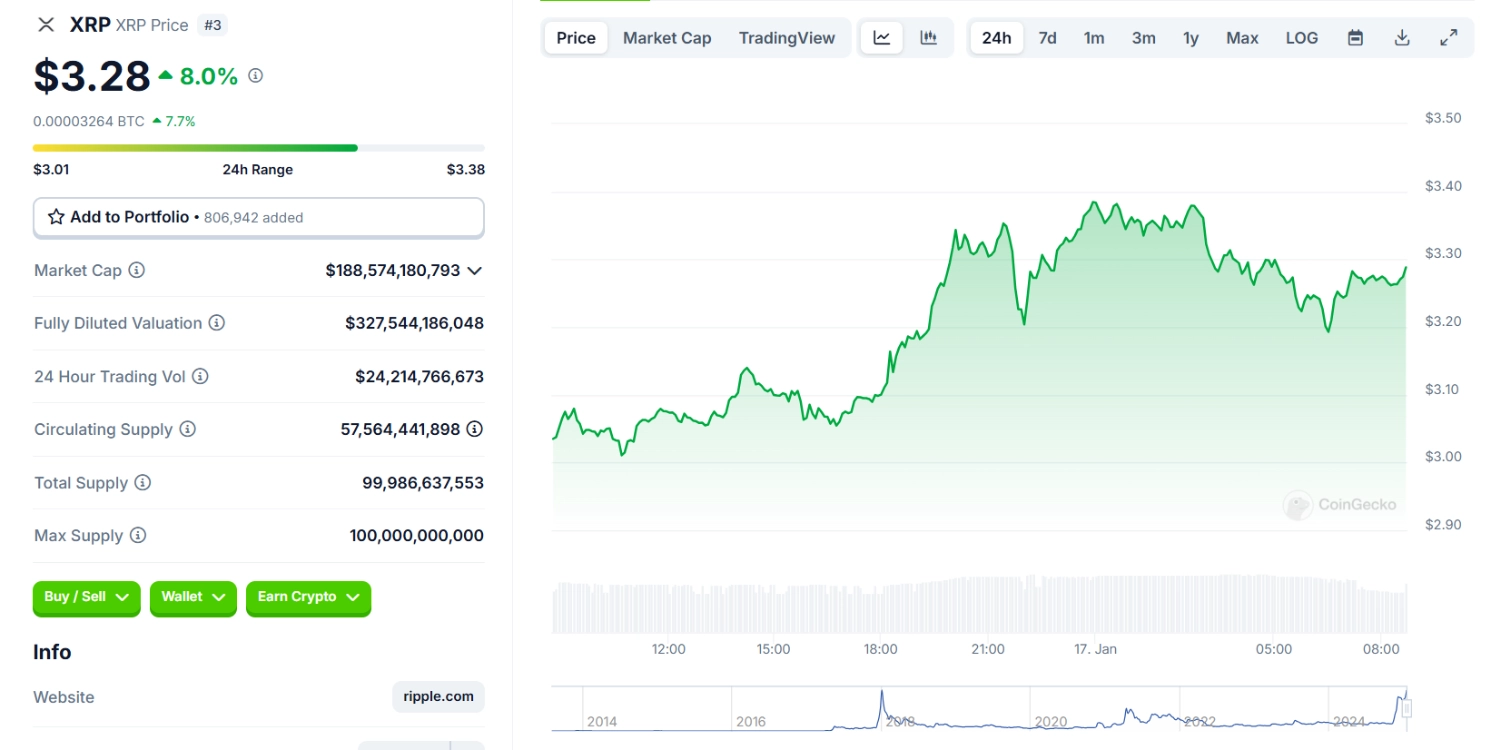Viewport: 1491px width, 750px height.
Task: Click the 24h Range progress bar
Action: pos(259,148)
